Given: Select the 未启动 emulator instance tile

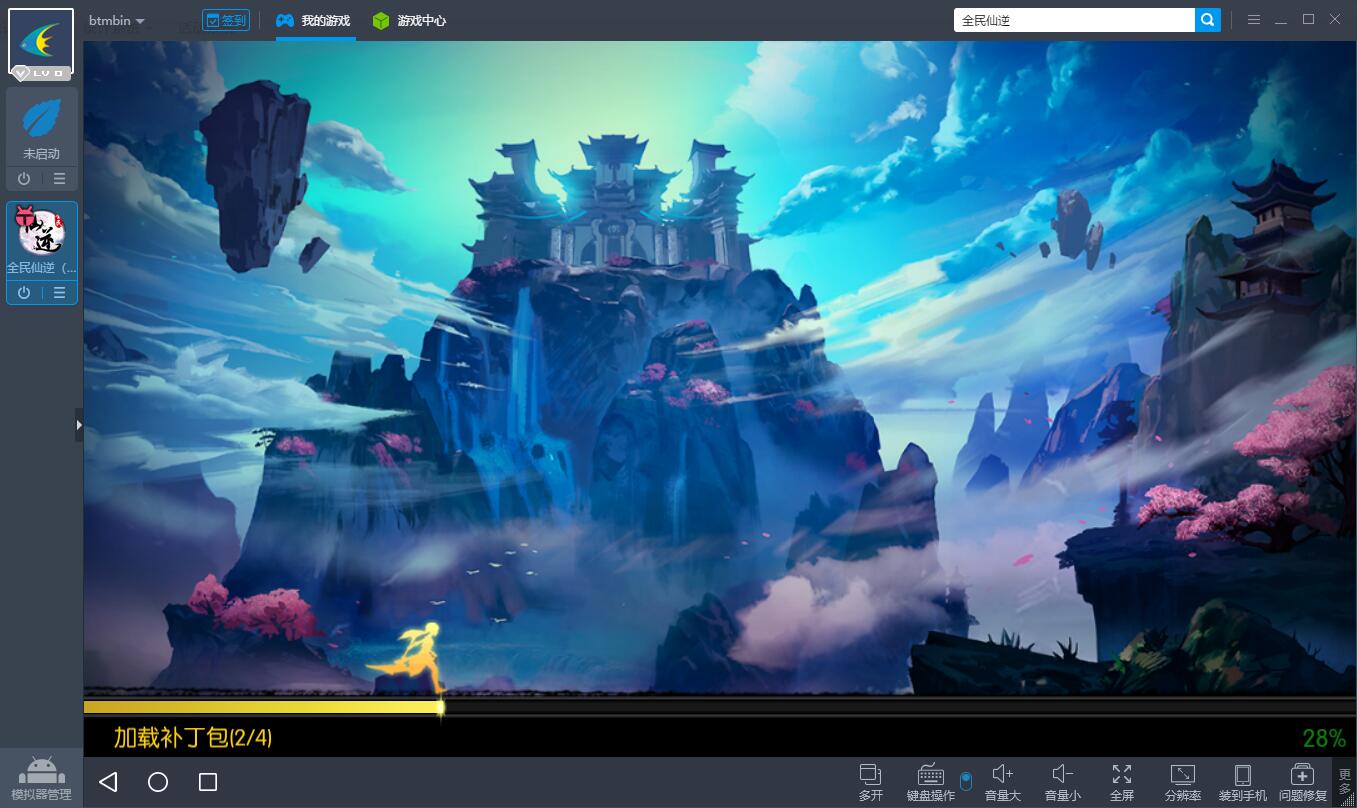Looking at the screenshot, I should click(42, 127).
